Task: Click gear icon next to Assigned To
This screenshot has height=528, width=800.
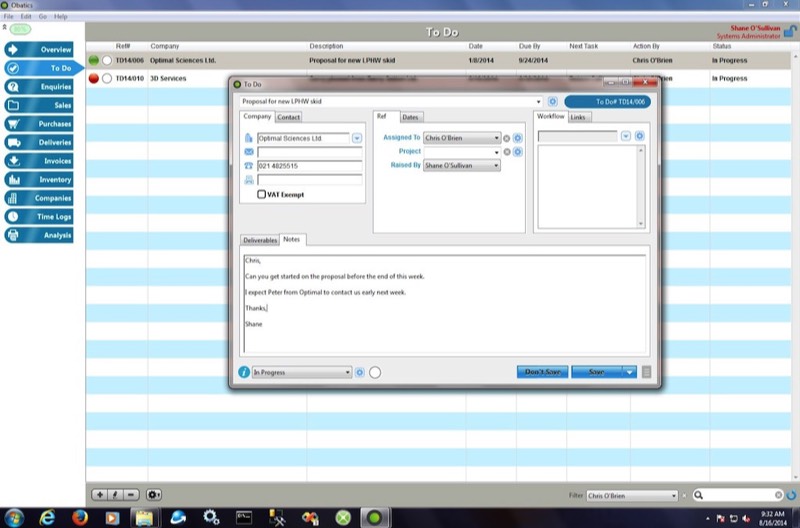Action: point(517,138)
